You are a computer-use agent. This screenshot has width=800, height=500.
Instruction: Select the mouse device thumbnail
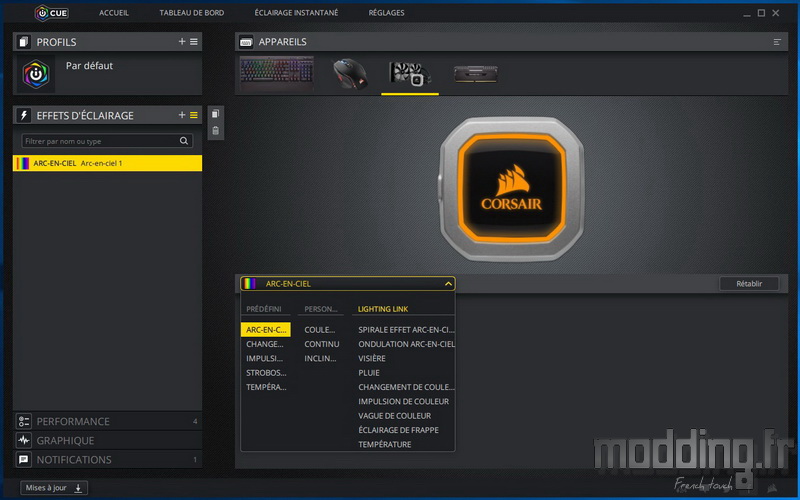coord(350,74)
